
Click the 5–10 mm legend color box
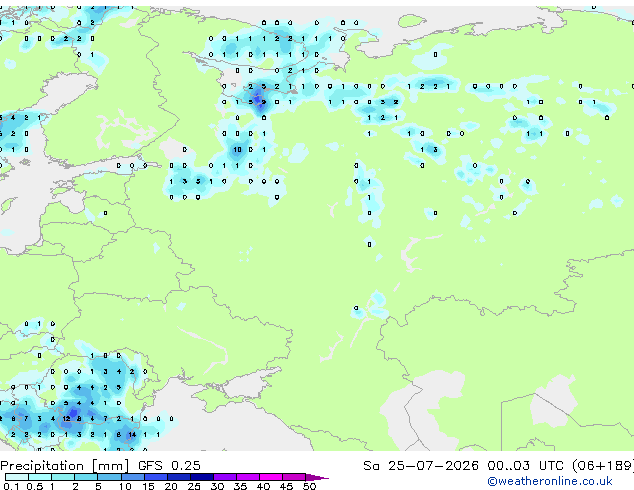[109, 477]
